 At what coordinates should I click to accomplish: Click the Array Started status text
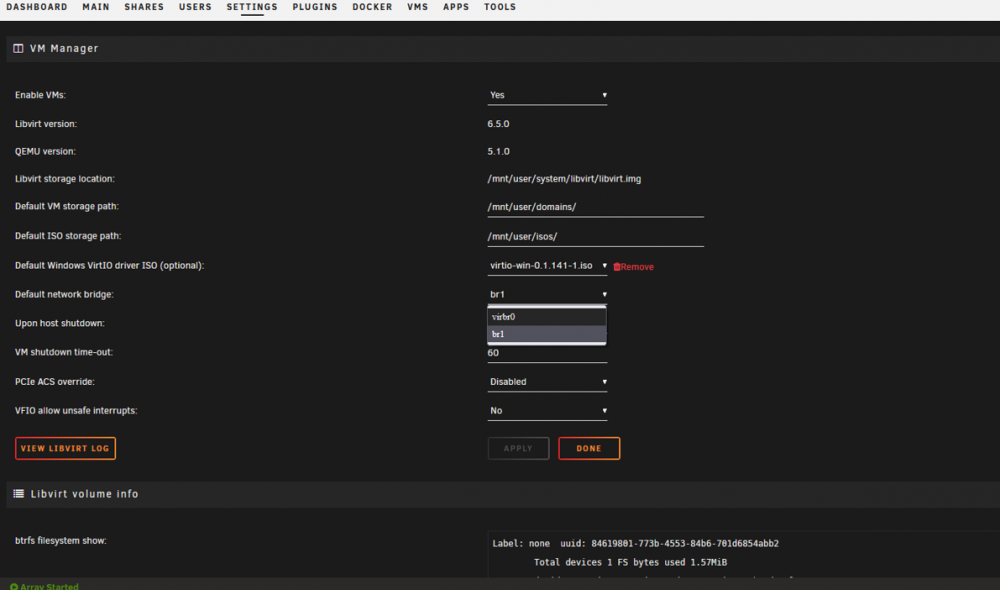[x=49, y=587]
